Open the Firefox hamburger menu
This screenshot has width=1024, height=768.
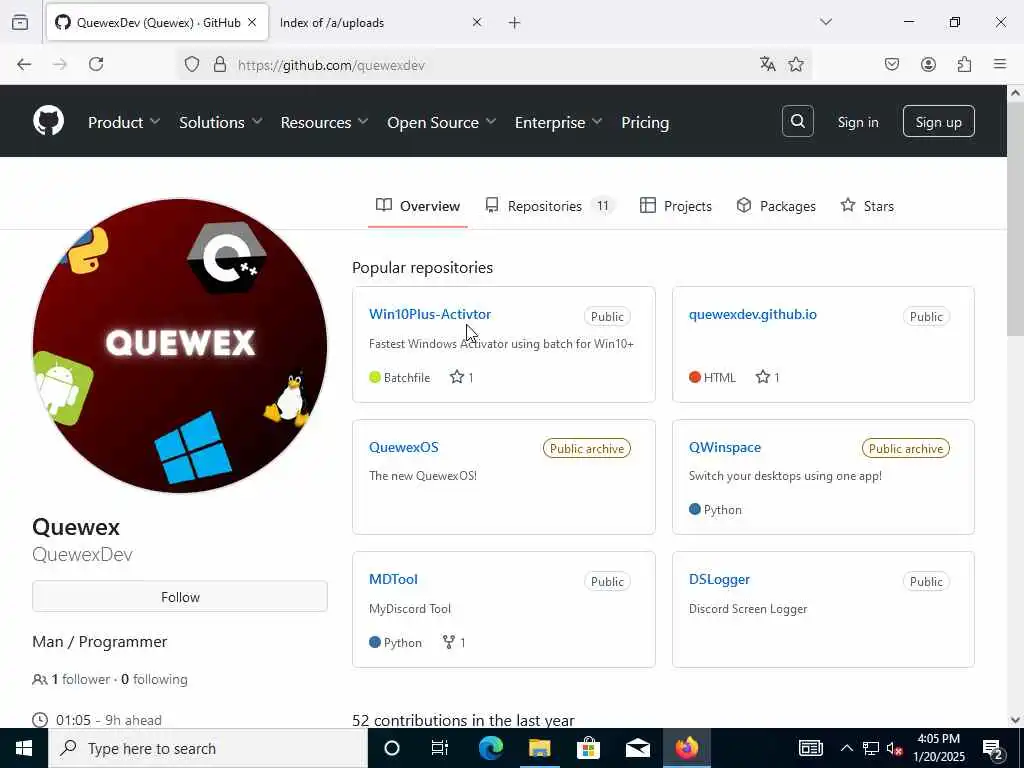pyautogui.click(x=1000, y=64)
